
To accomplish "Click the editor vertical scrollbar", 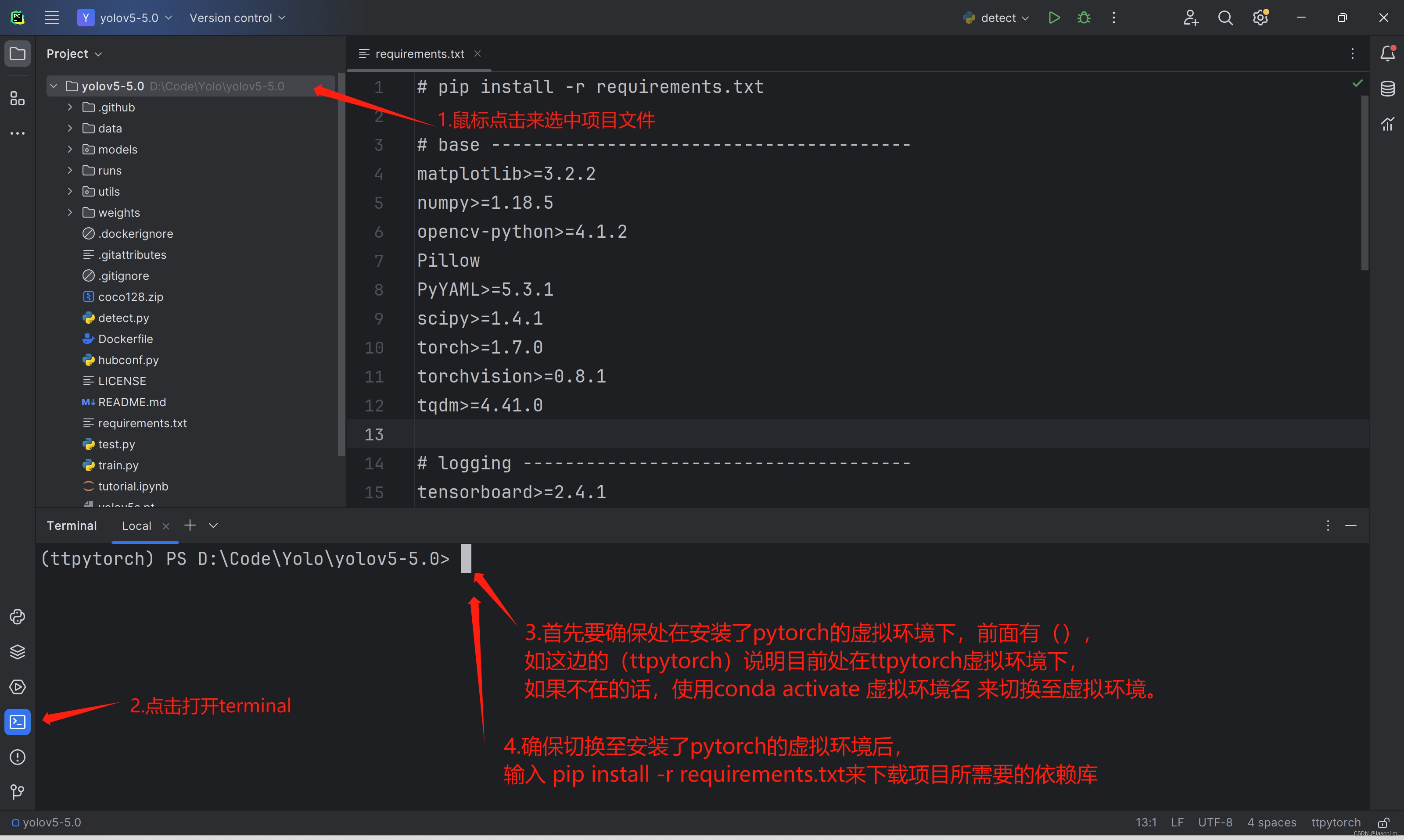I will tap(1365, 182).
